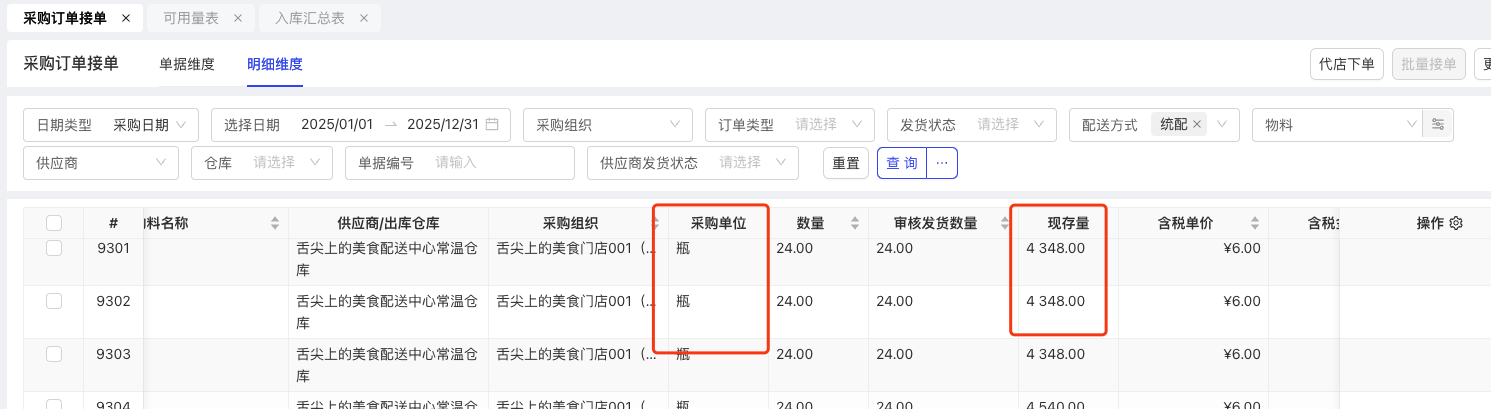Click the calendar icon in date range
The height and width of the screenshot is (409, 1491).
pyautogui.click(x=492, y=125)
